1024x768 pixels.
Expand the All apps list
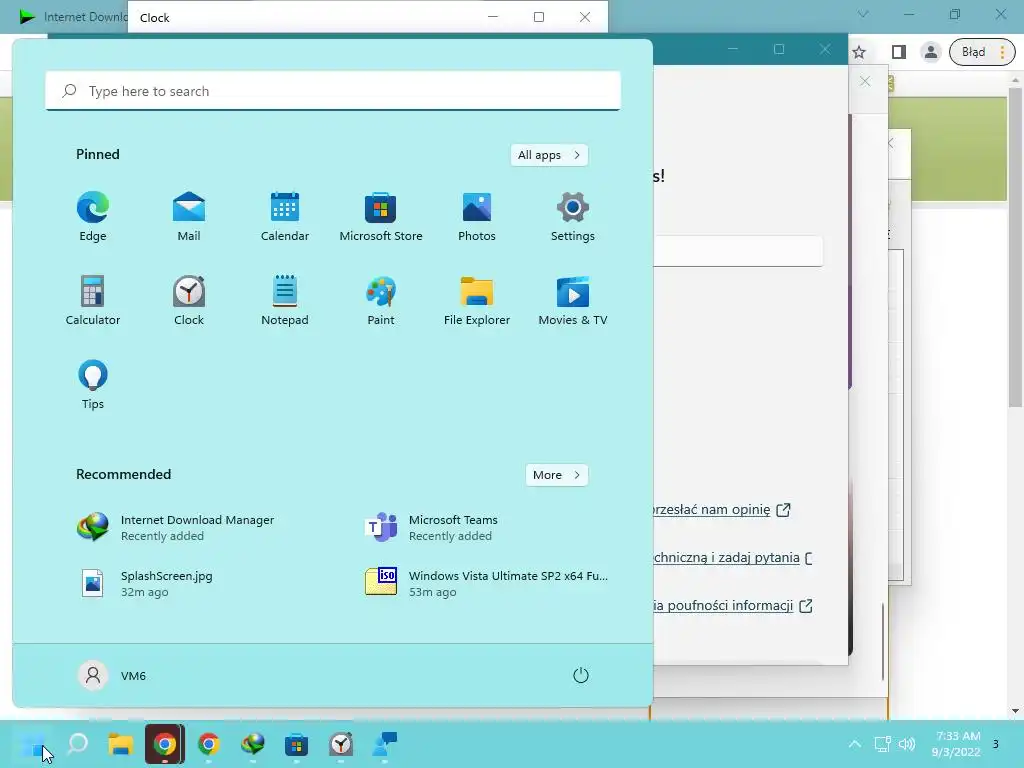click(x=549, y=155)
